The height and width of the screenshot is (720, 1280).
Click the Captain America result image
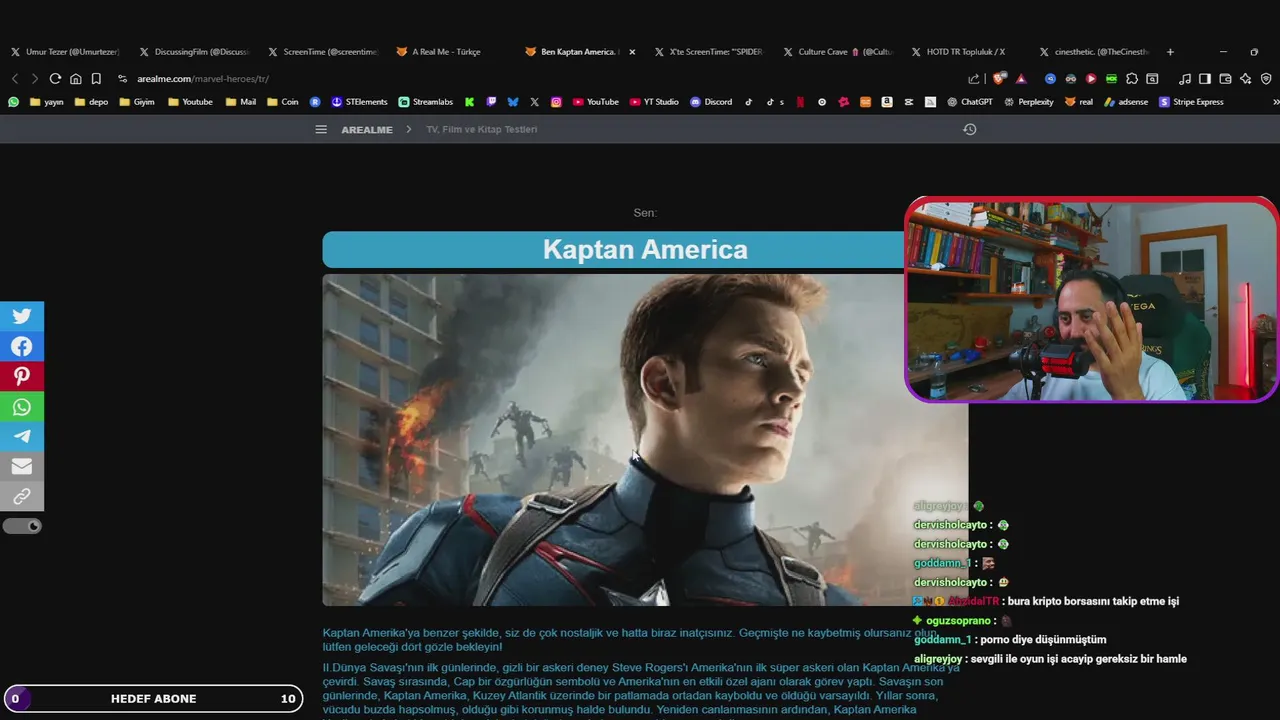point(645,440)
